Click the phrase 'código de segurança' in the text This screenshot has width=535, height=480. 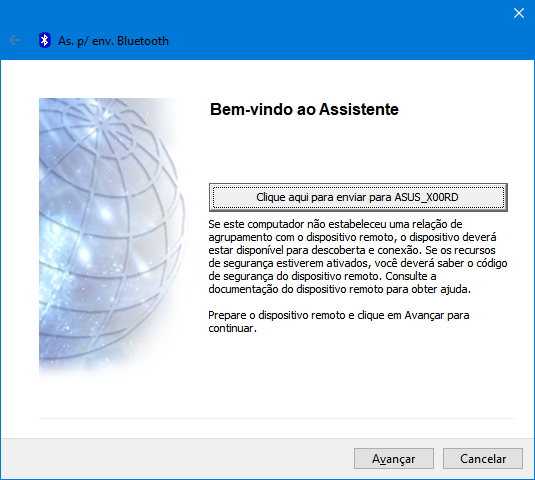358,270
